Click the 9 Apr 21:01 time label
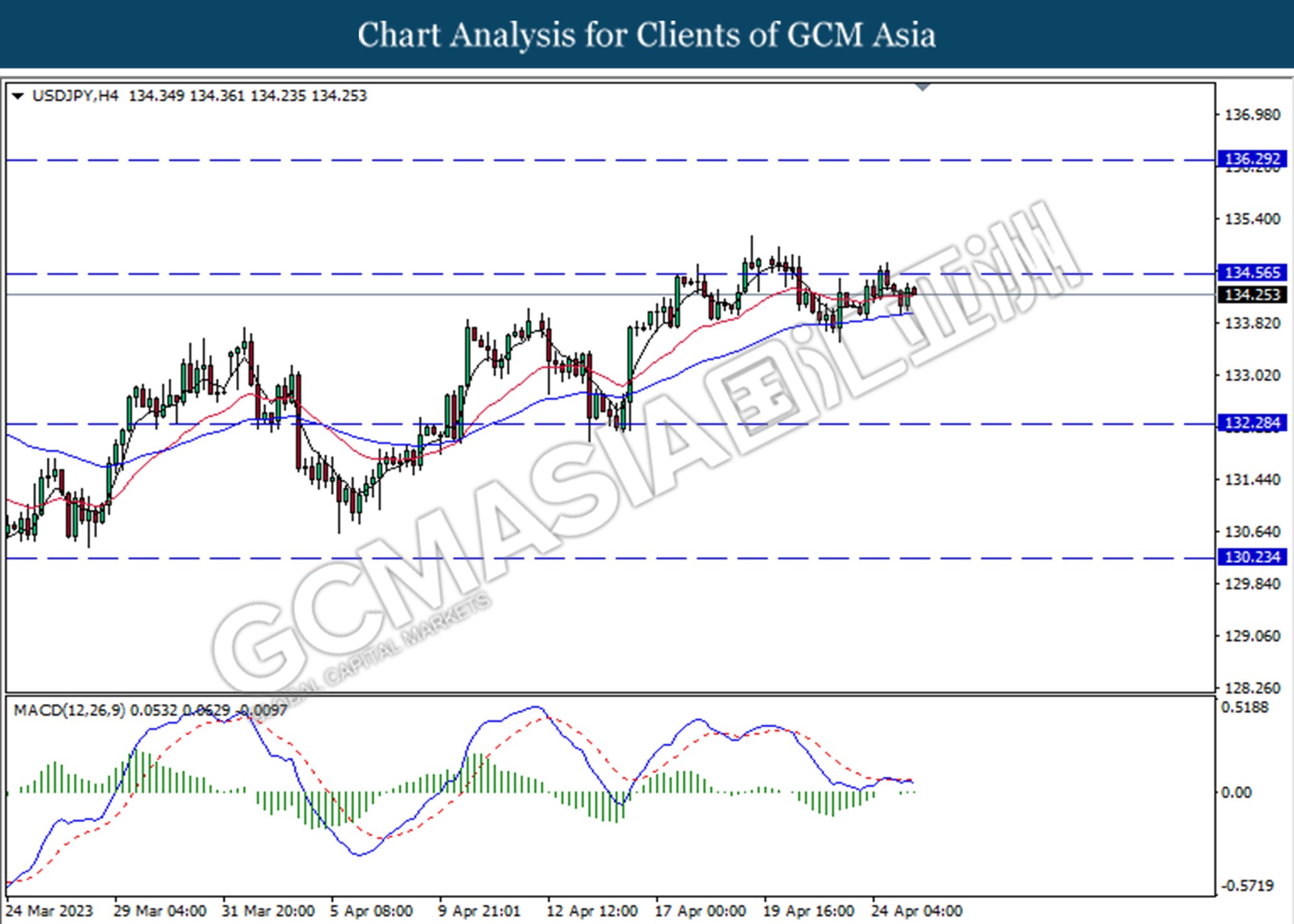 click(479, 911)
